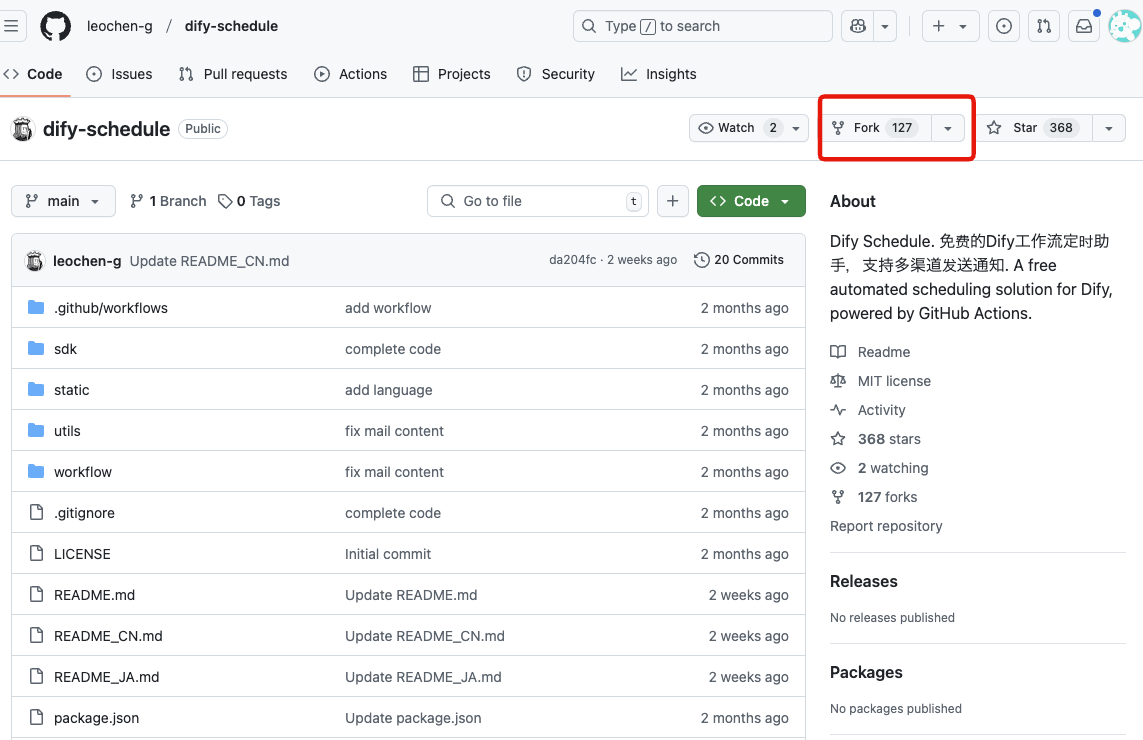View 368 stars stargazers list
1143x740 pixels.
point(875,439)
